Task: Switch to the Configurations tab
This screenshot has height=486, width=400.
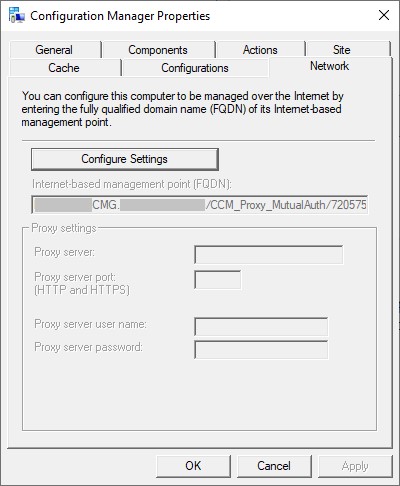Action: [x=195, y=68]
